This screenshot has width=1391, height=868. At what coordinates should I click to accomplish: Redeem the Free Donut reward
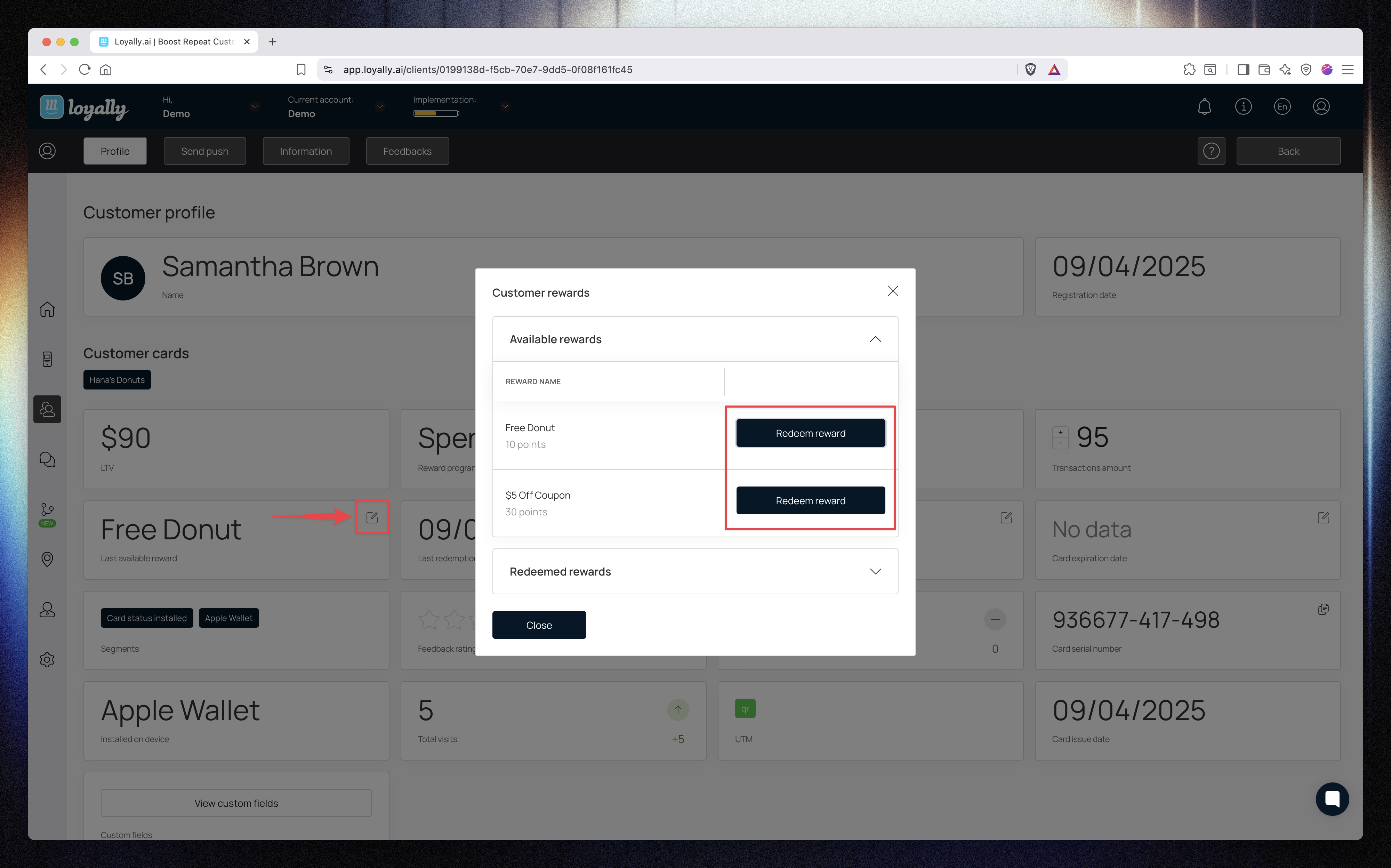click(810, 433)
